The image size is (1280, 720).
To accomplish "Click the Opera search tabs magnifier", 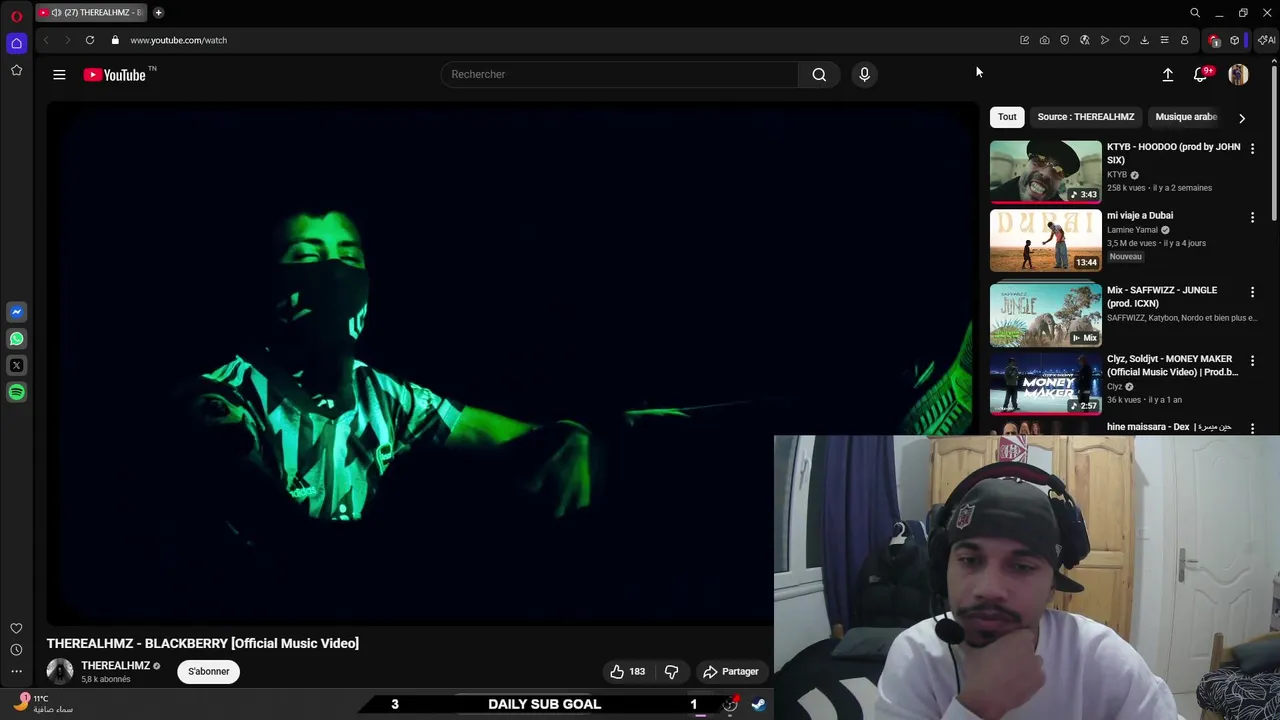I will pyautogui.click(x=1195, y=13).
